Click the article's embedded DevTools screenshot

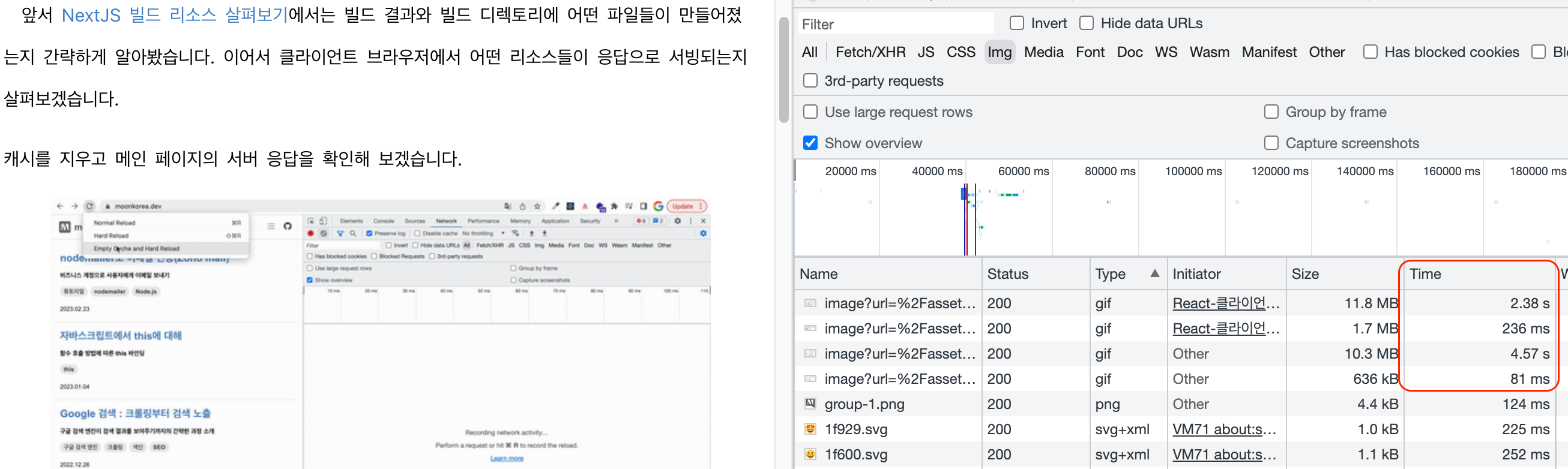coord(381,333)
